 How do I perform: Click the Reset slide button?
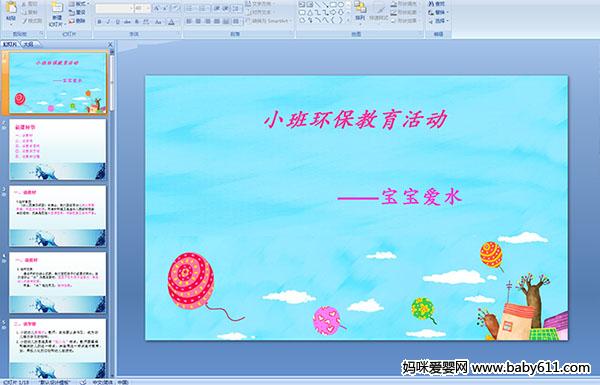[x=77, y=12]
